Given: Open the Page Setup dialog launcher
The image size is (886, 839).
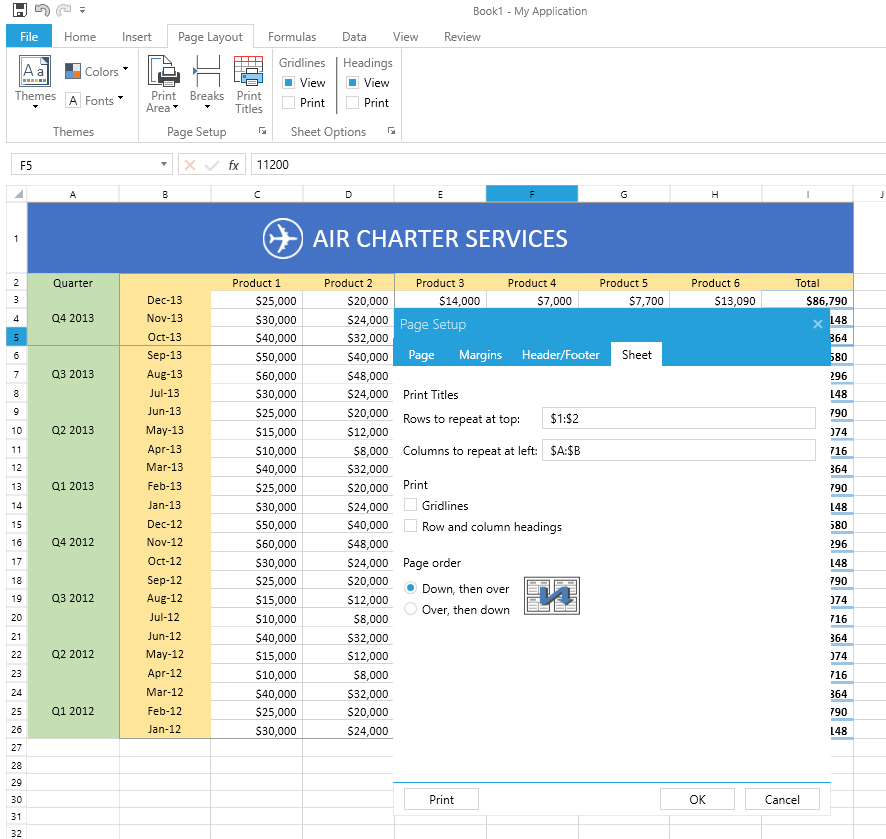Looking at the screenshot, I should point(262,131).
